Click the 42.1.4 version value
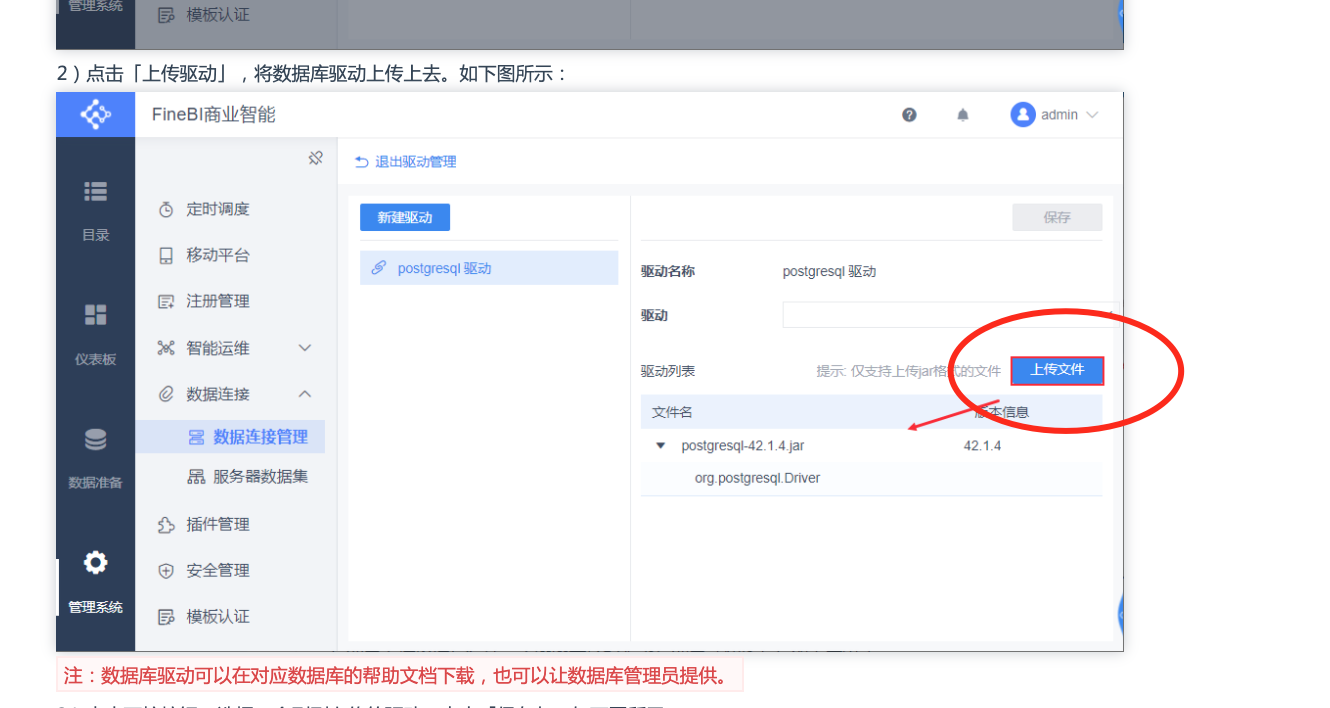The image size is (1330, 708). pyautogui.click(x=982, y=446)
